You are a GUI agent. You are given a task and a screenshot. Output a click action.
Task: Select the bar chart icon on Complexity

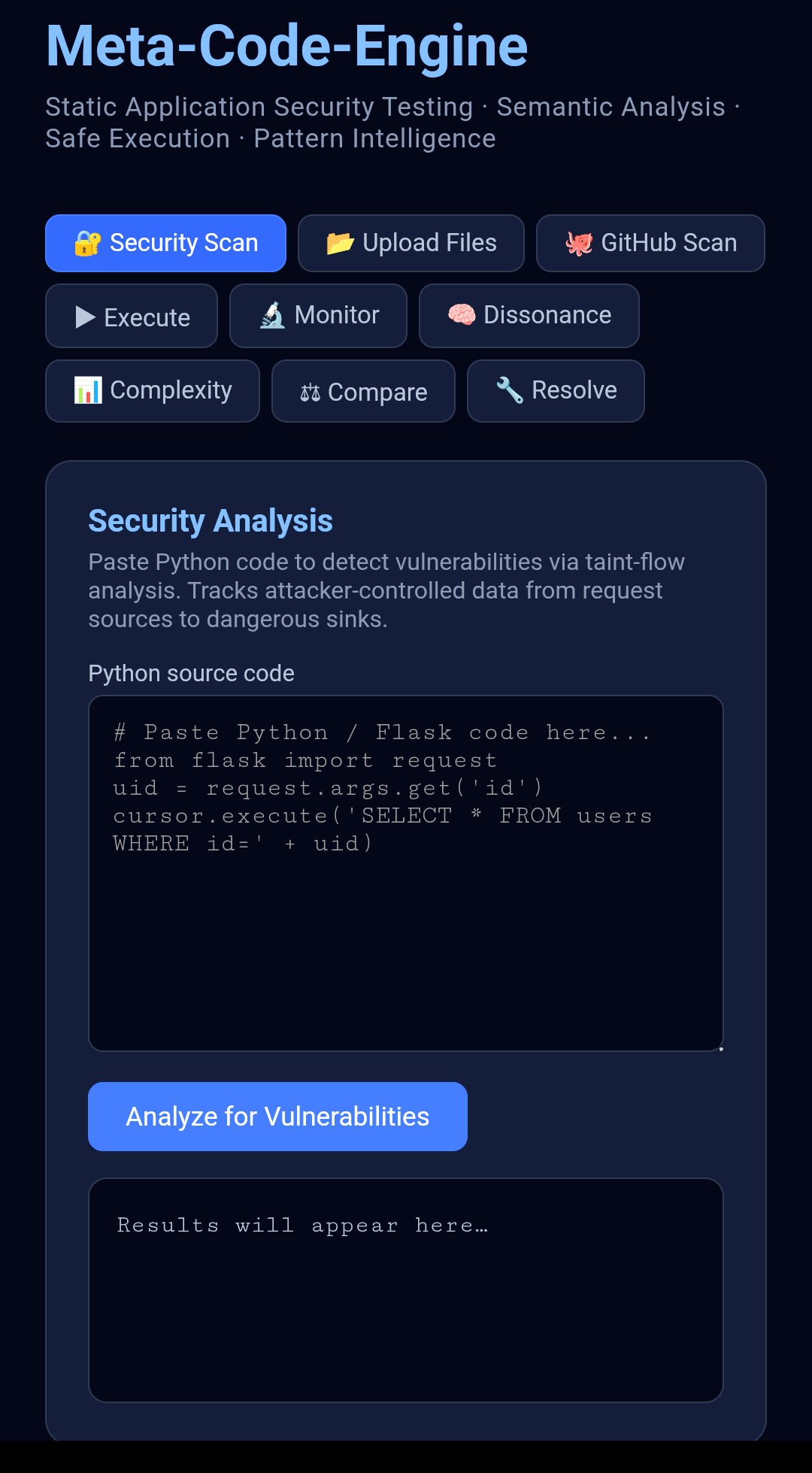[x=88, y=391]
